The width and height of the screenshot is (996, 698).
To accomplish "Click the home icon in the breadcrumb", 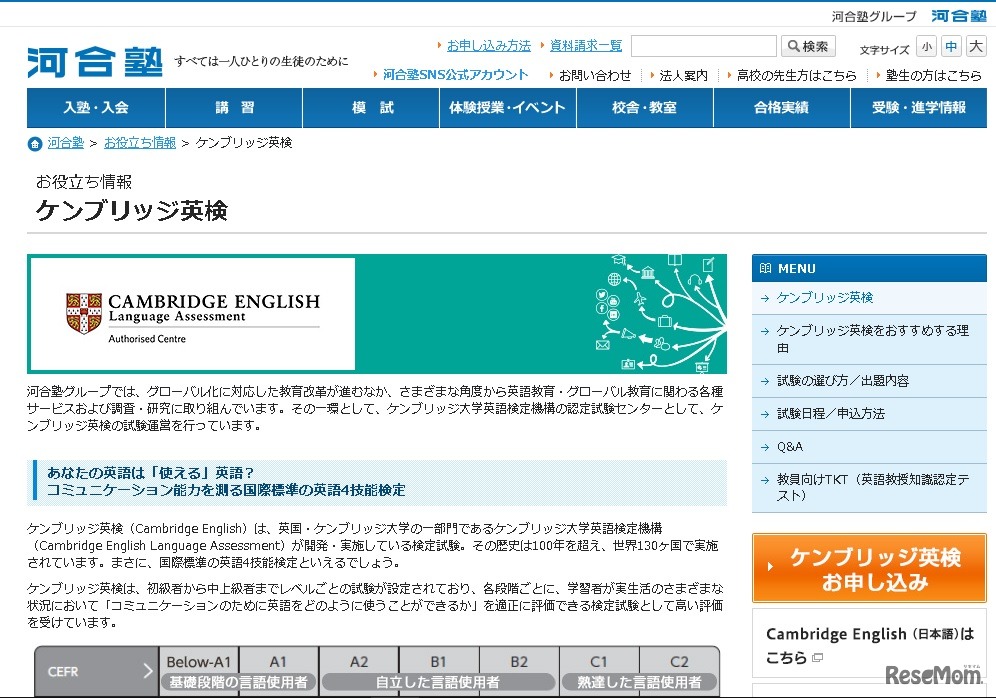I will pos(34,142).
